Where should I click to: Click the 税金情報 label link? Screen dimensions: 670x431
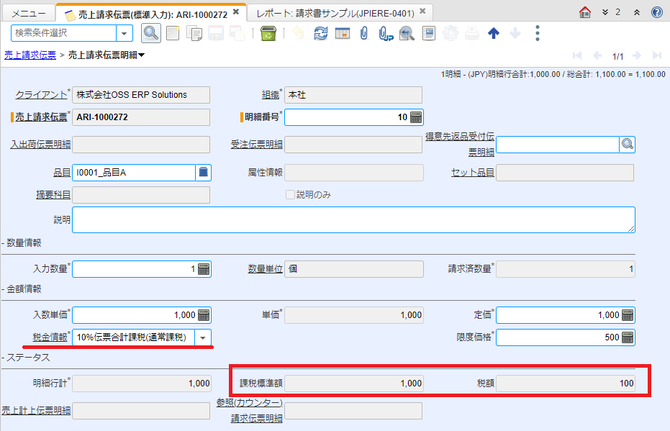click(x=50, y=337)
